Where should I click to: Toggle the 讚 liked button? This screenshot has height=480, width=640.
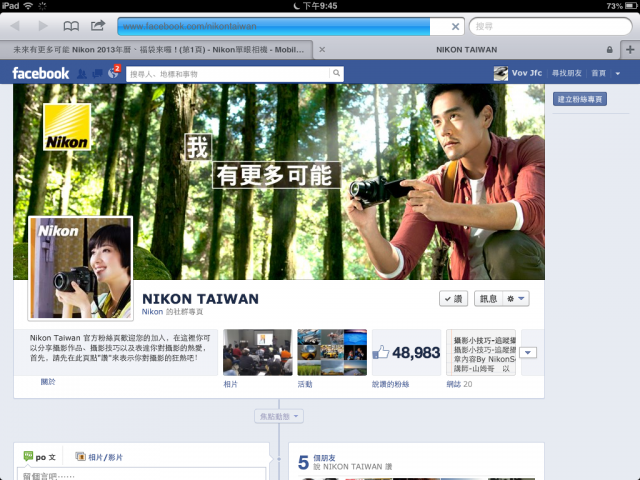pos(453,299)
